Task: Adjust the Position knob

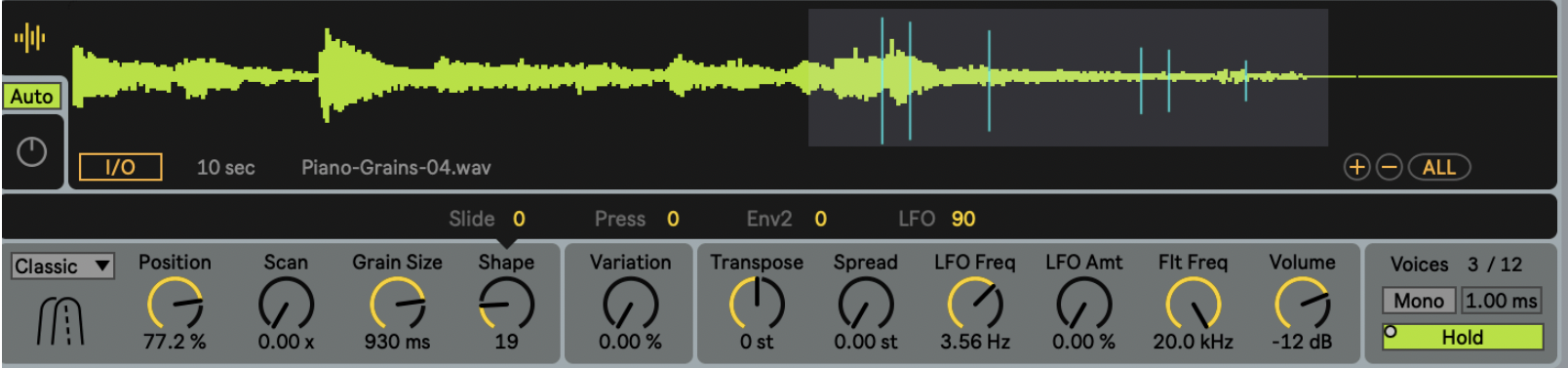Action: coord(176,304)
